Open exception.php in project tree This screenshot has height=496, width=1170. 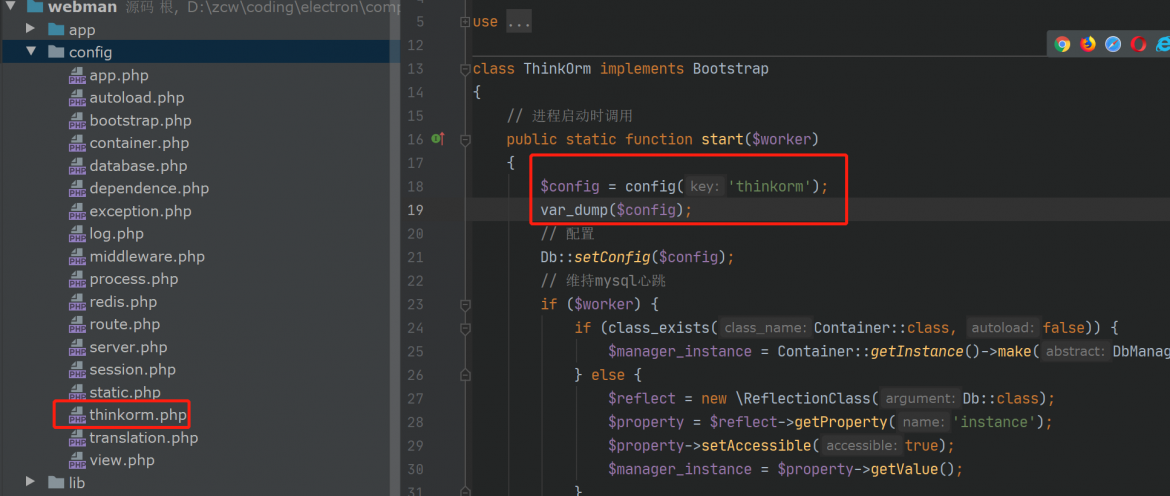coord(140,211)
